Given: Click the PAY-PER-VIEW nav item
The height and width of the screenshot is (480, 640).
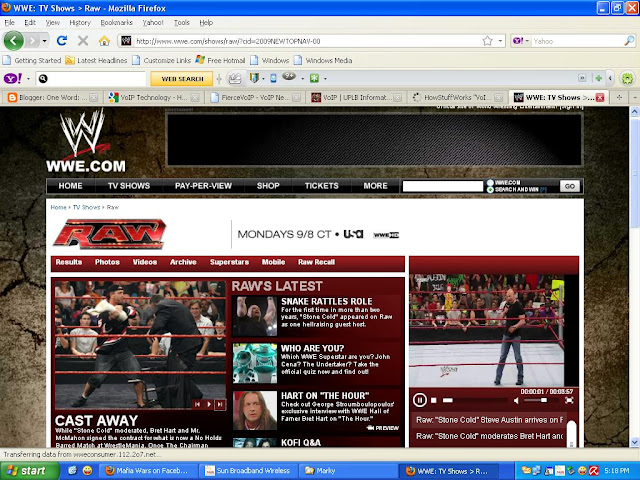Looking at the screenshot, I should [x=203, y=186].
